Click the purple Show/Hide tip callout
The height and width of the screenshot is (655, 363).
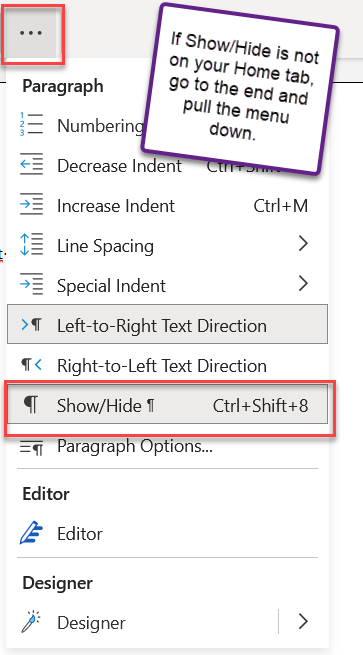240,89
